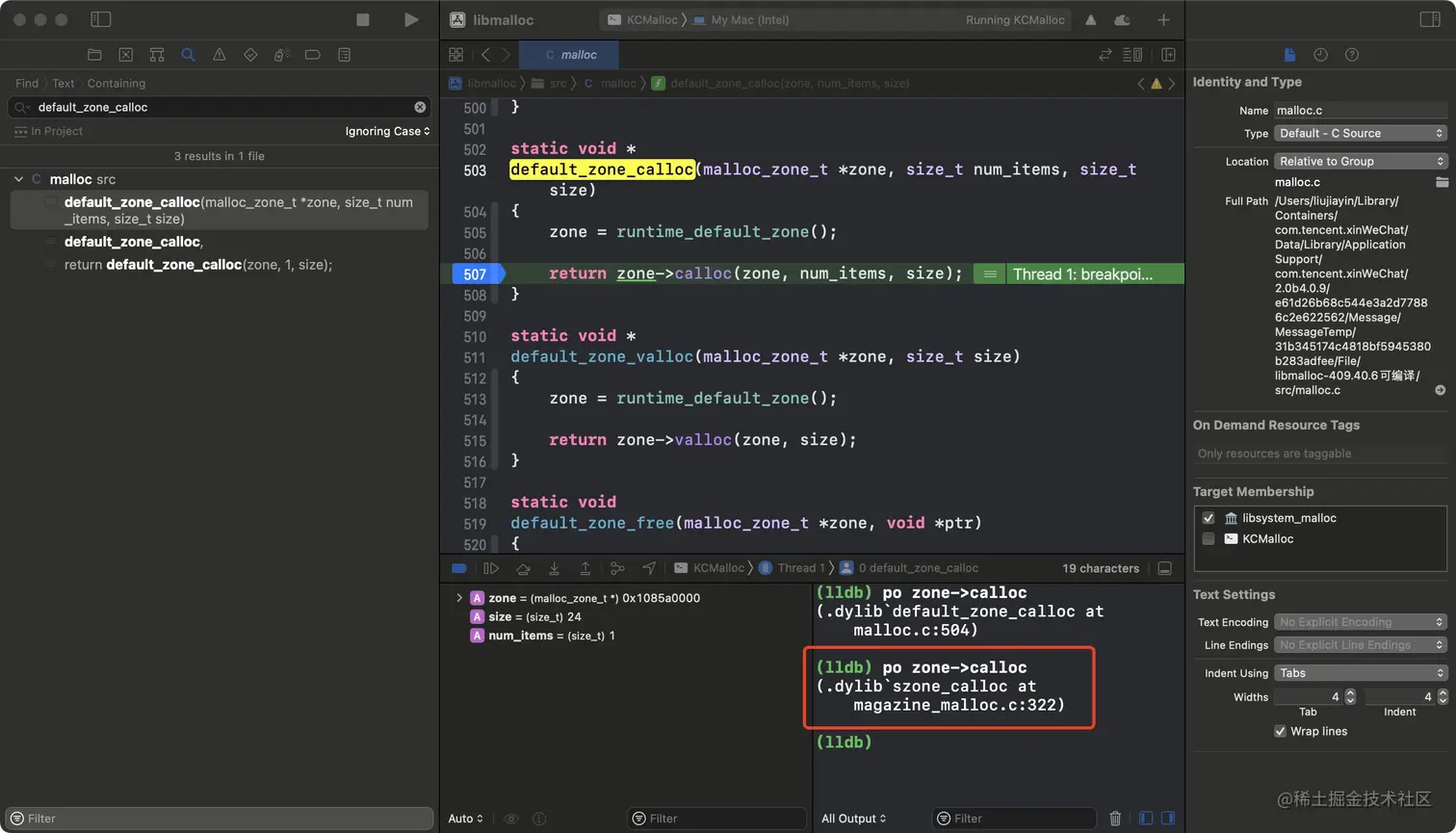Click the breakpoint at line 507

click(477, 274)
